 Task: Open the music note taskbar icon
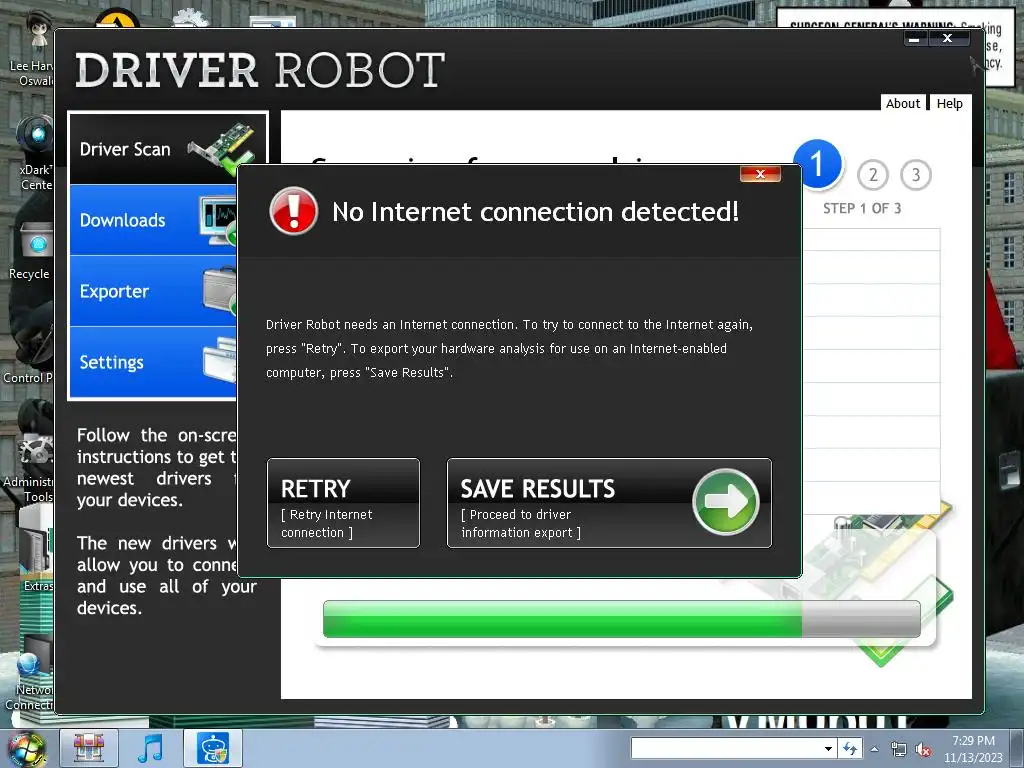[151, 748]
